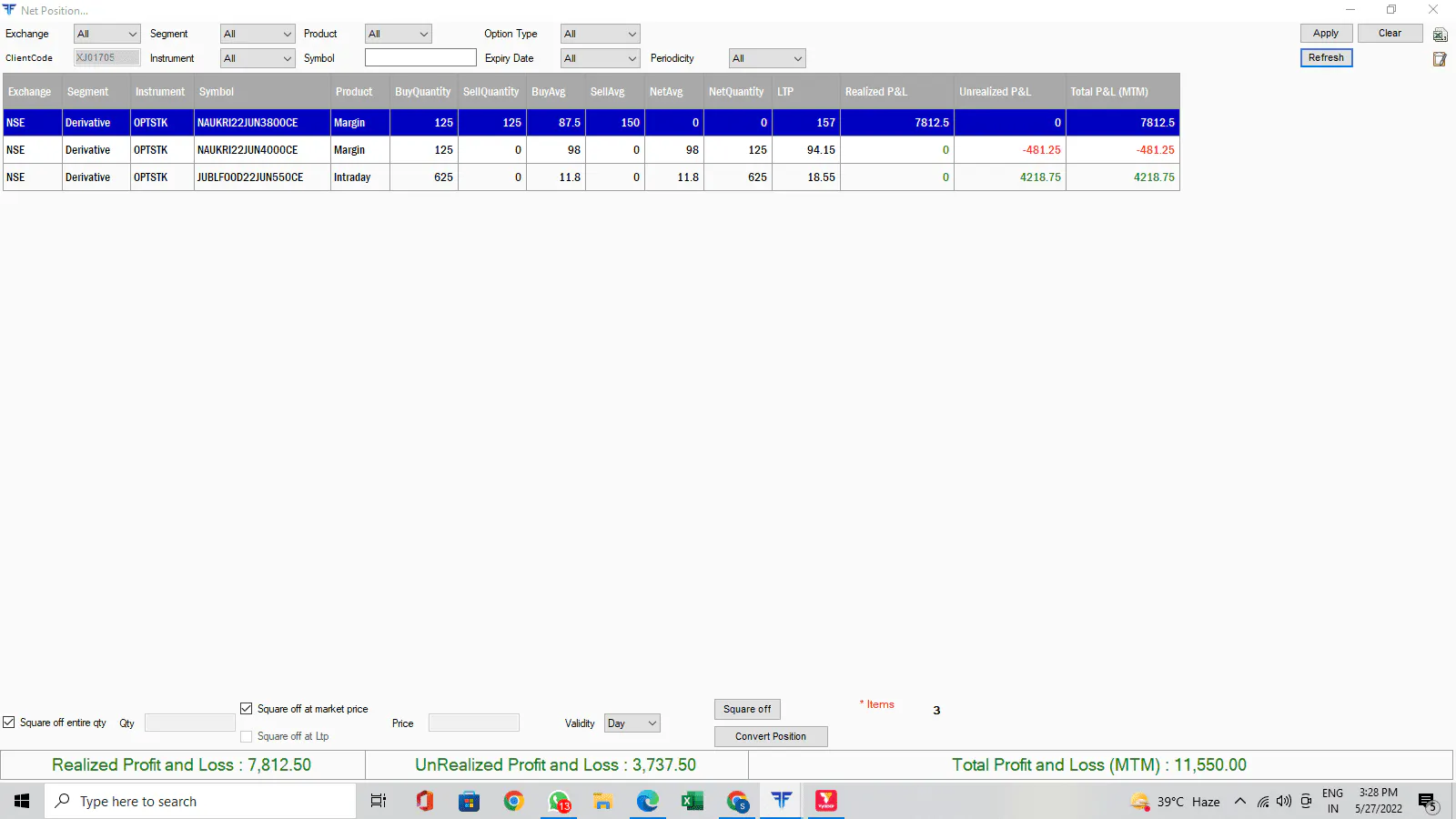1456x819 pixels.
Task: Open File Explorer from the taskbar
Action: click(602, 801)
